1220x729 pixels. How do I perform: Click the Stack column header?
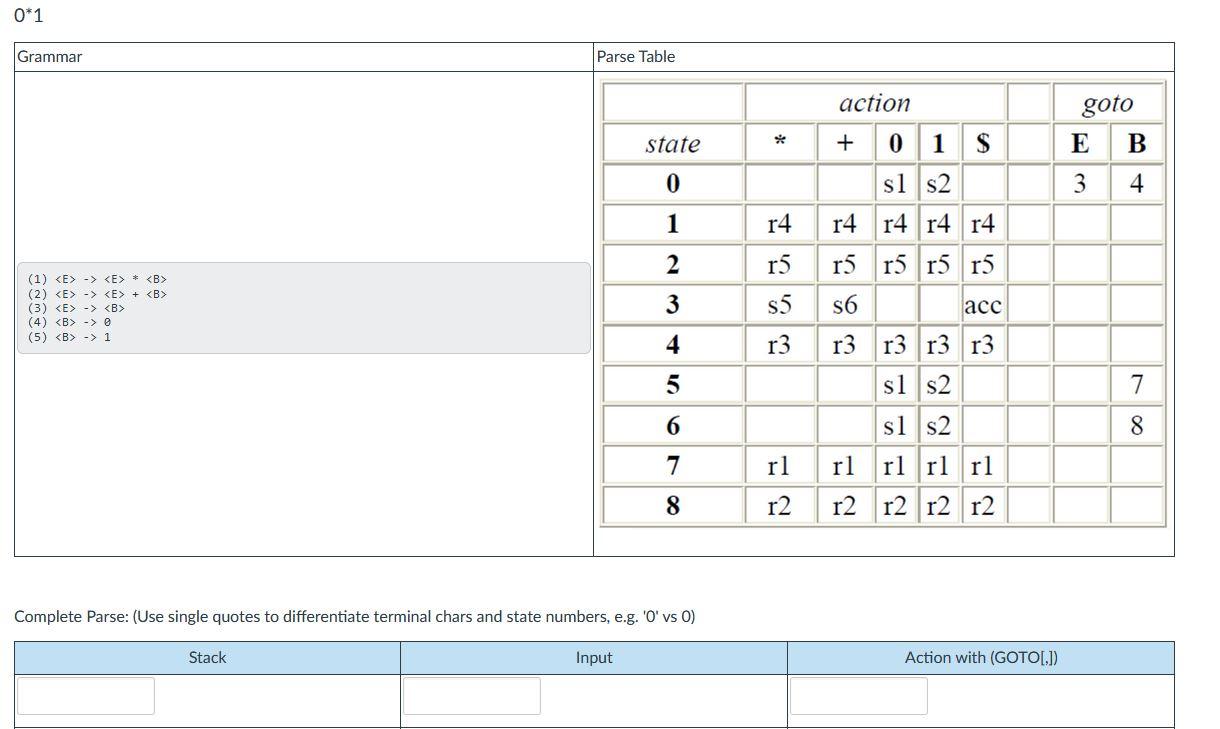tap(207, 657)
